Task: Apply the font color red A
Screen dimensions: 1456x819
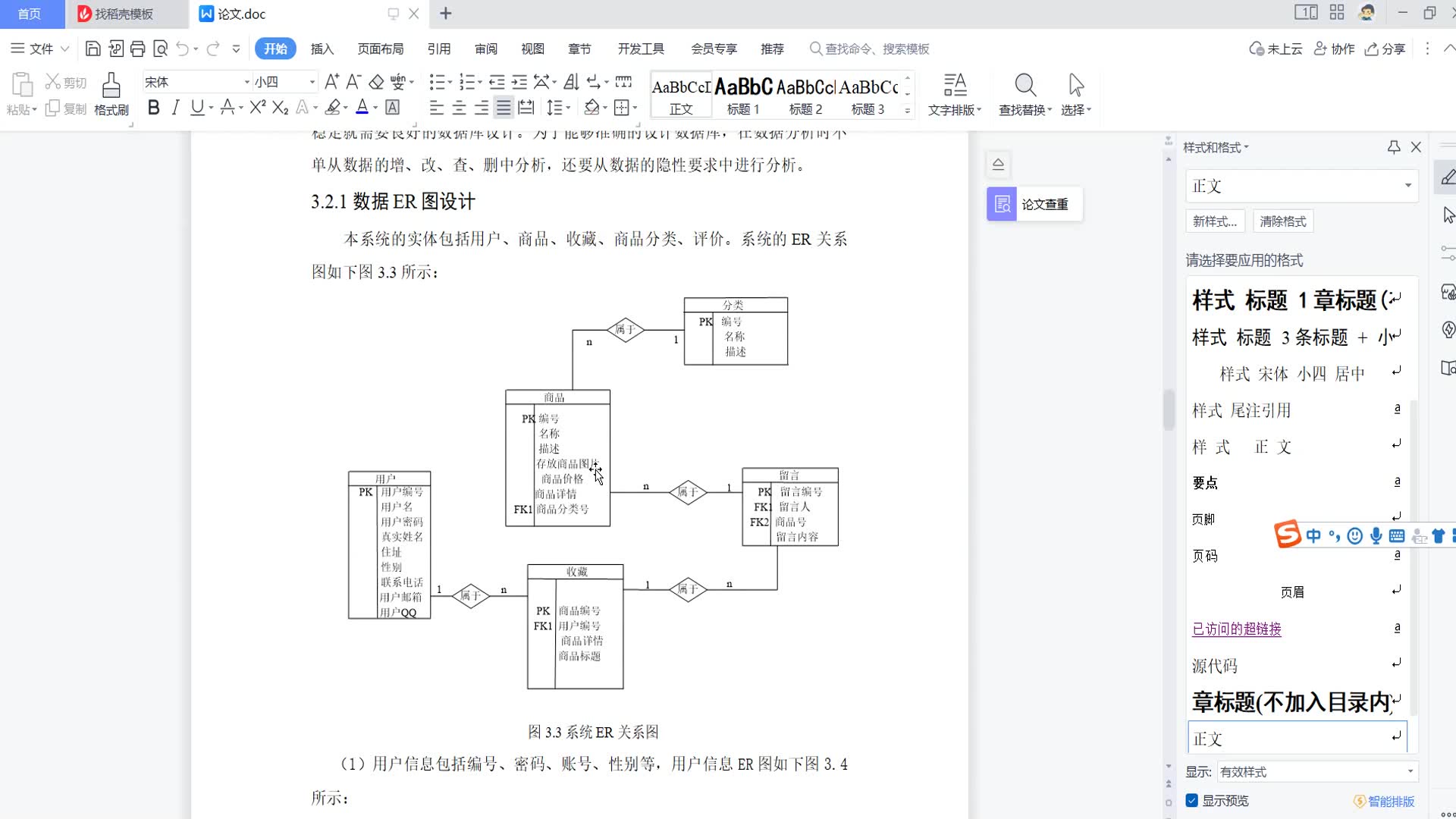Action: click(362, 108)
